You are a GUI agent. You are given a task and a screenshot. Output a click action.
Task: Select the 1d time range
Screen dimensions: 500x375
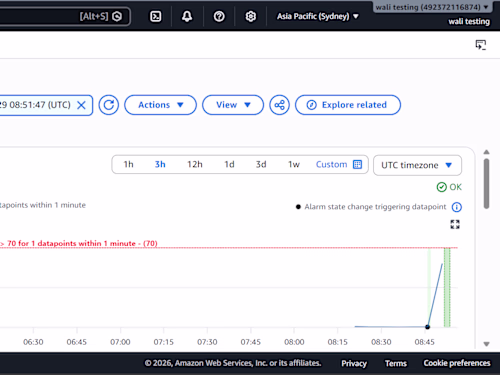coord(229,164)
